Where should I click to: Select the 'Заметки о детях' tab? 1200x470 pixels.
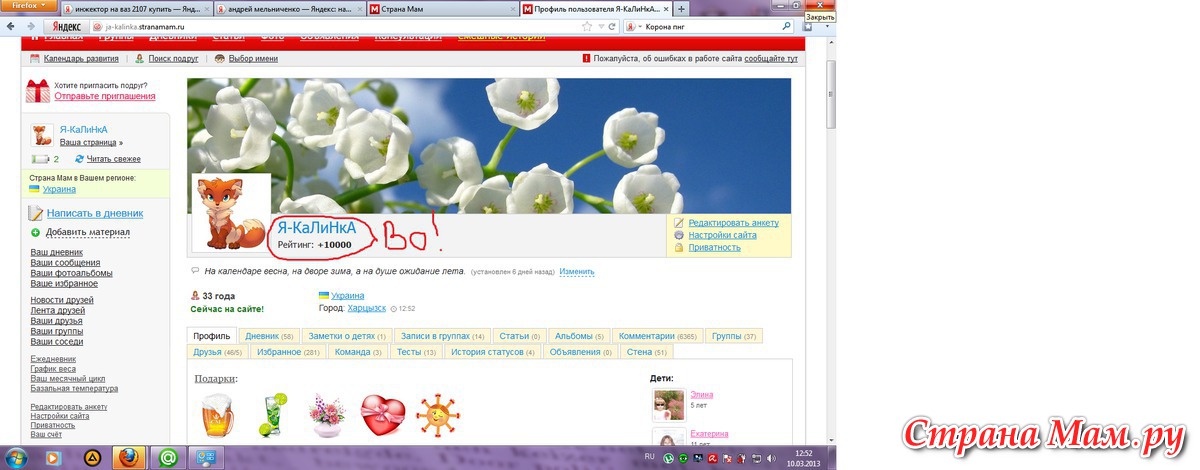pos(347,337)
